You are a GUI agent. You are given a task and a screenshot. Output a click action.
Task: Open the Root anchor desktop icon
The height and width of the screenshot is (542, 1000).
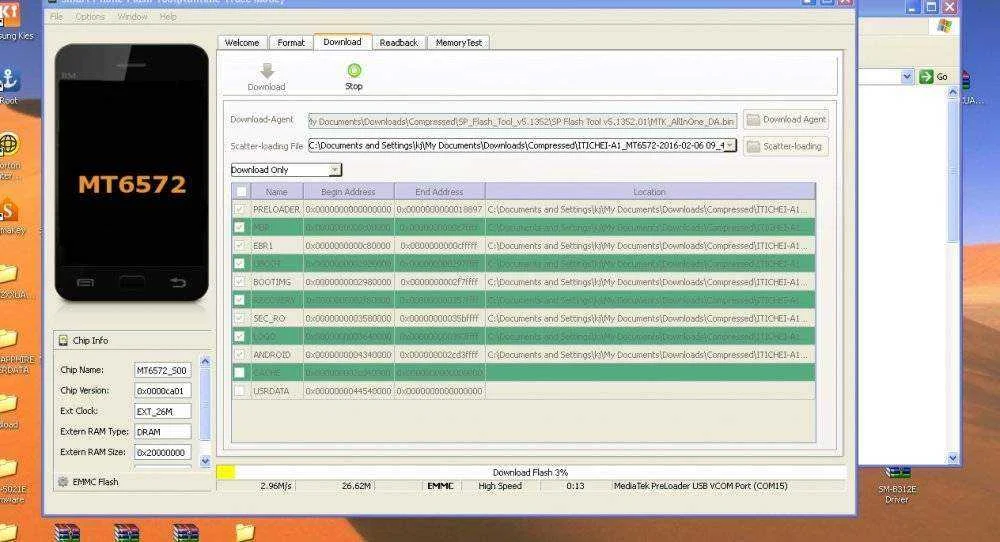click(x=10, y=81)
